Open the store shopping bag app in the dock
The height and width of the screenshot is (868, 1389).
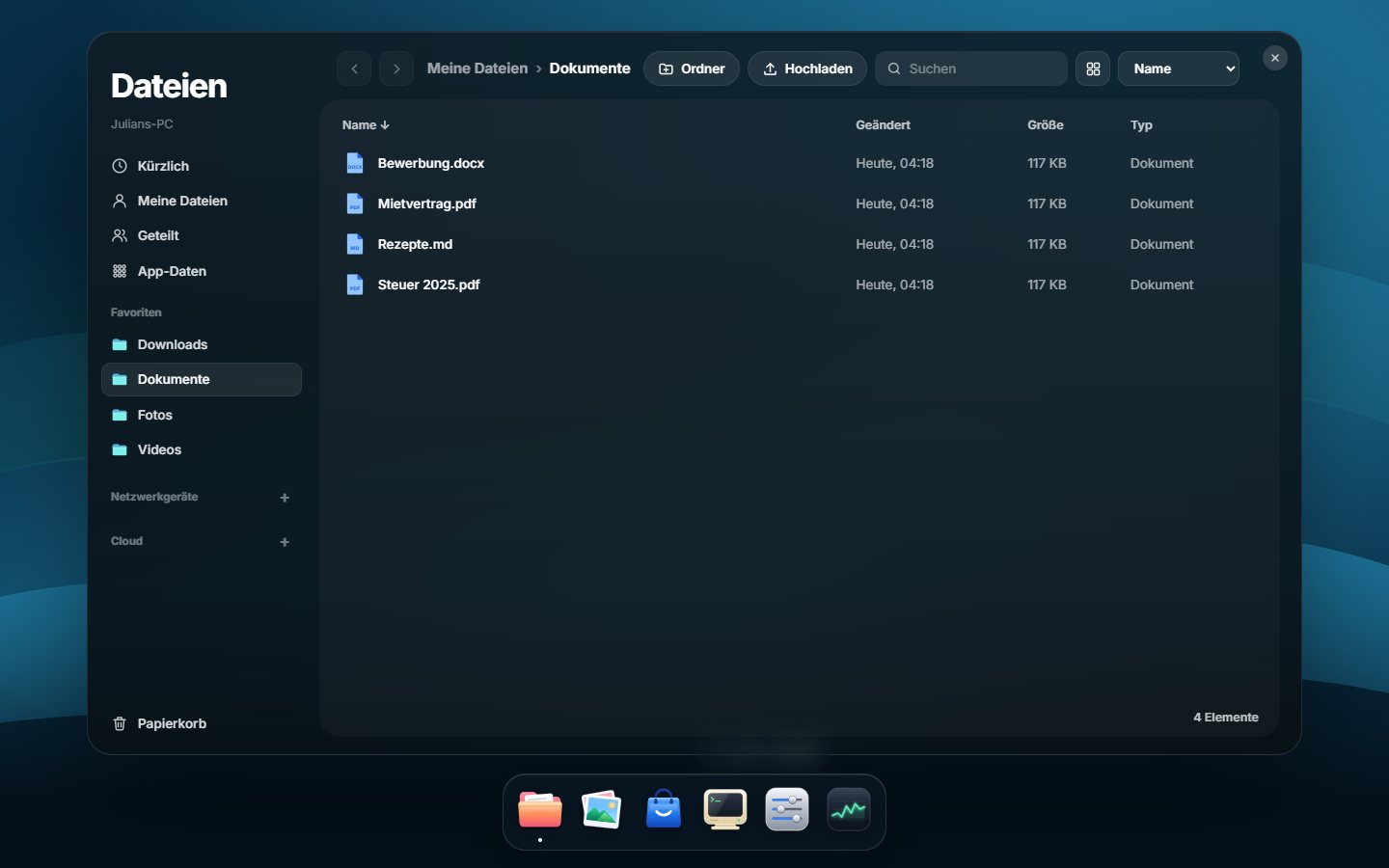coord(664,810)
